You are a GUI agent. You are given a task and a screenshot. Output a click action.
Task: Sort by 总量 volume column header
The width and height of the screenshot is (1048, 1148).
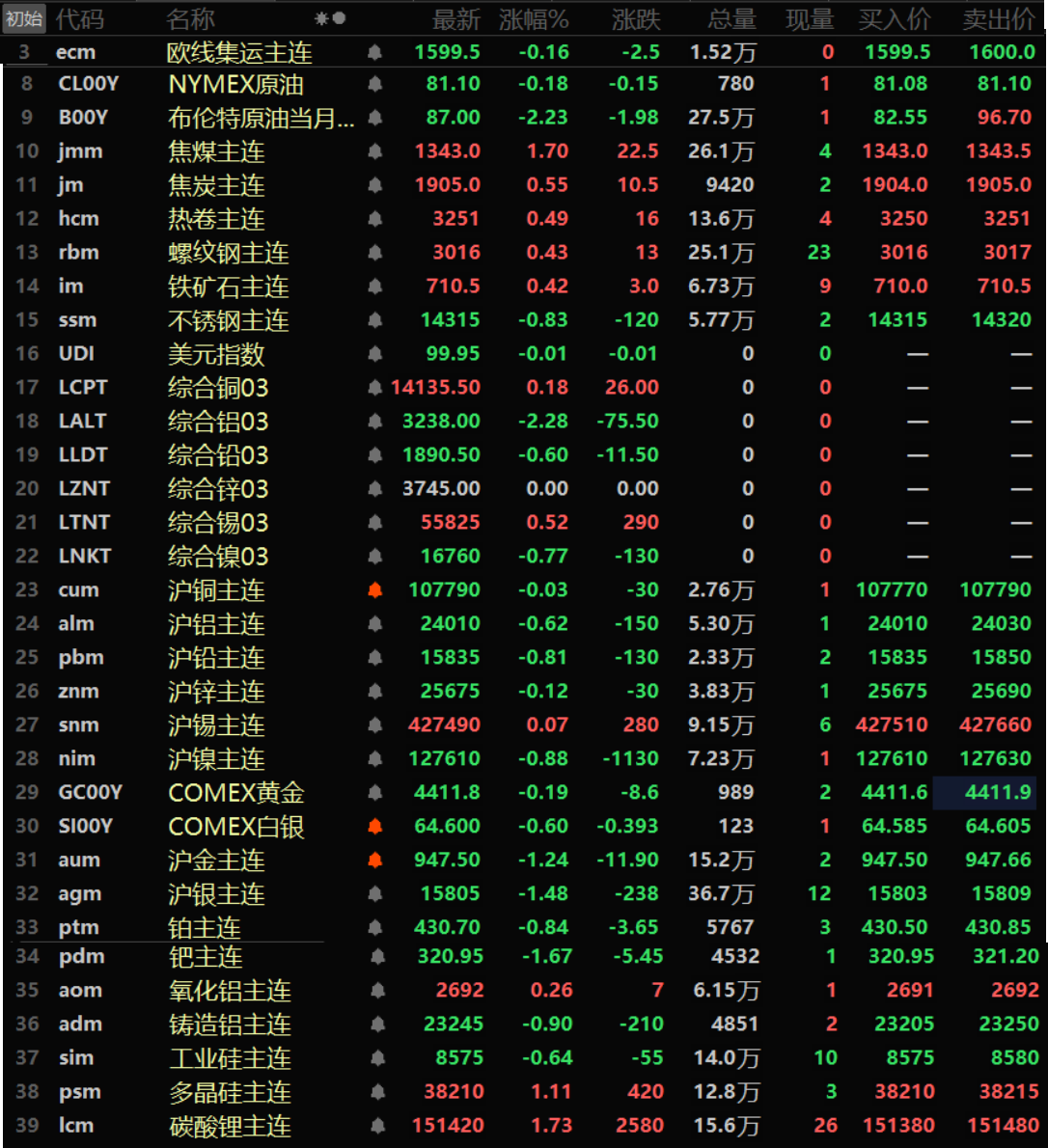pyautogui.click(x=731, y=19)
